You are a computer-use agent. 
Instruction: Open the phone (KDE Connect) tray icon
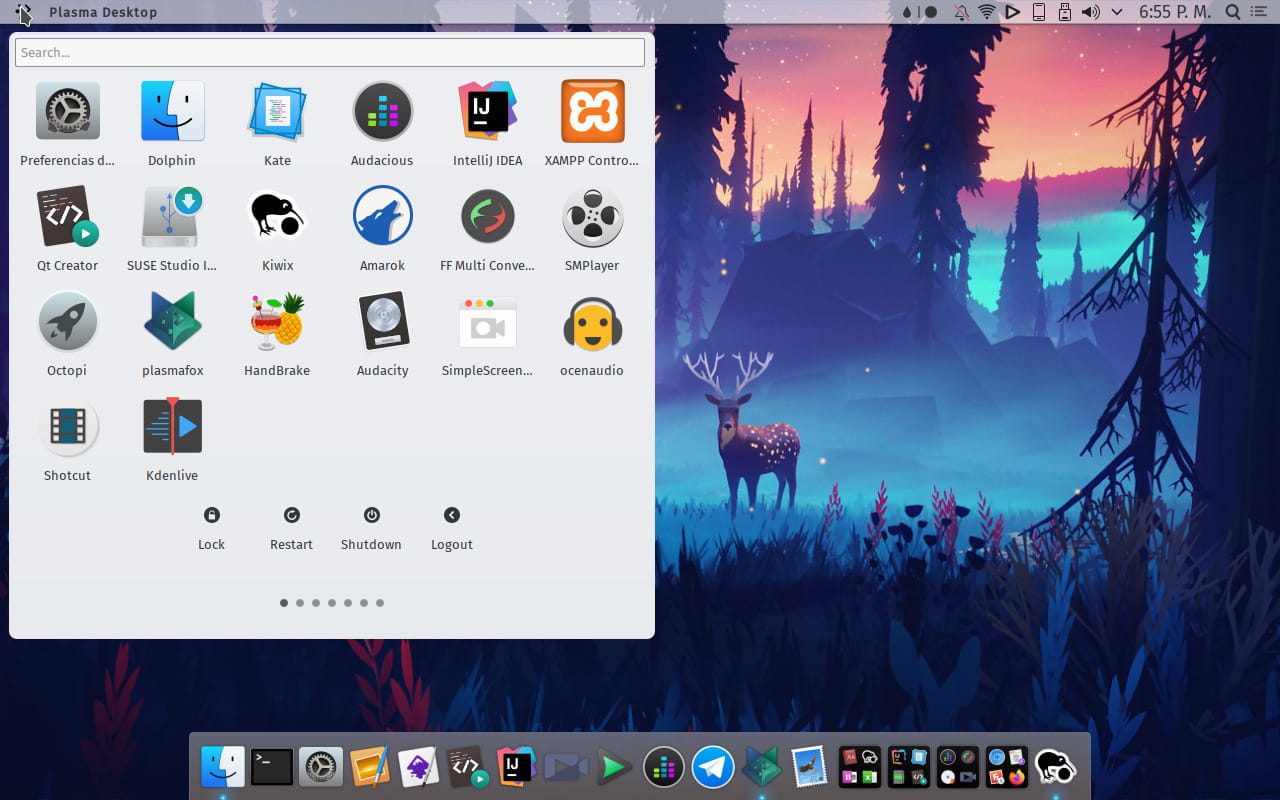pyautogui.click(x=1039, y=12)
